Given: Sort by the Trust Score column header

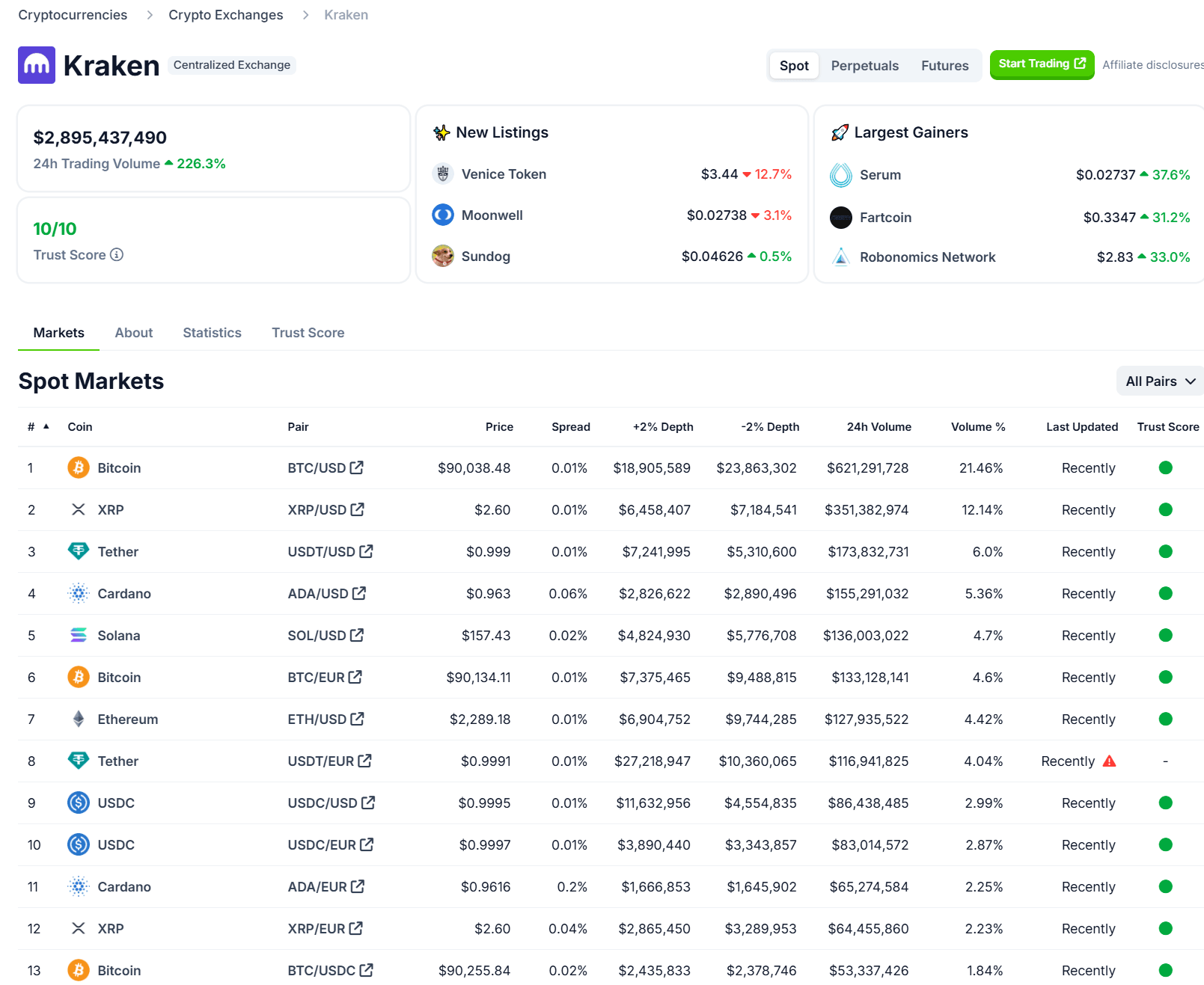Looking at the screenshot, I should tap(1168, 426).
